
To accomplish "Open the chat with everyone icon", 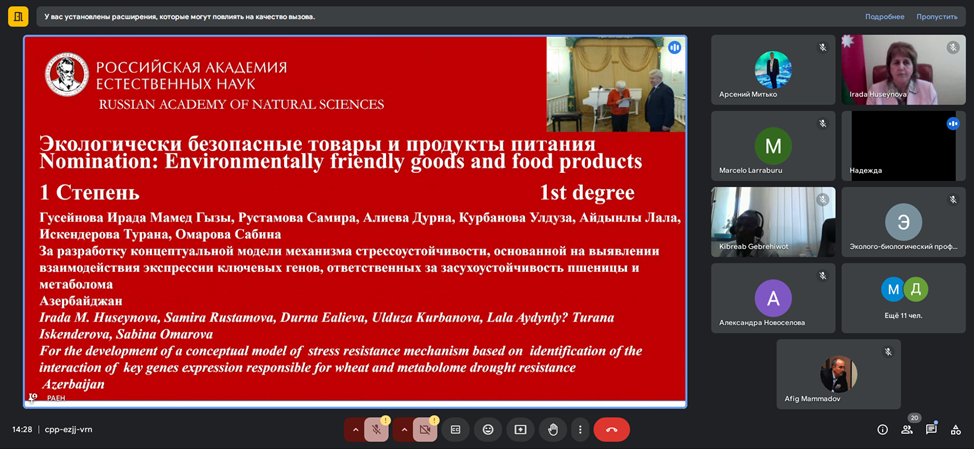I will pos(931,429).
